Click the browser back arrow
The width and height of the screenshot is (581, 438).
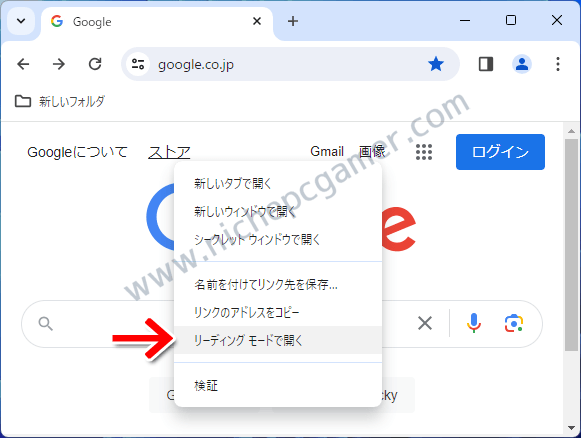[x=23, y=64]
